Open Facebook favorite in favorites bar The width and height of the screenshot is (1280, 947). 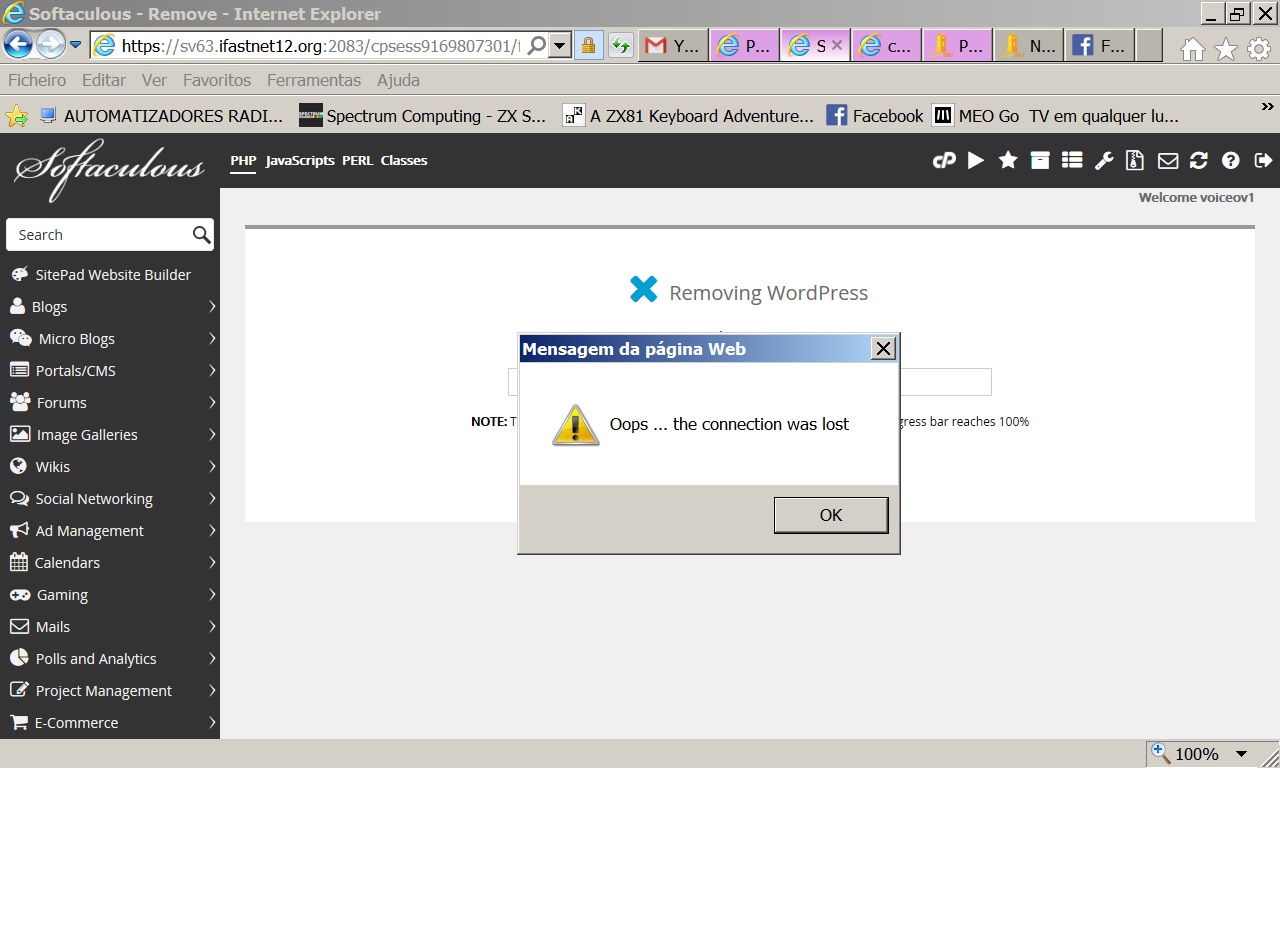pyautogui.click(x=875, y=116)
